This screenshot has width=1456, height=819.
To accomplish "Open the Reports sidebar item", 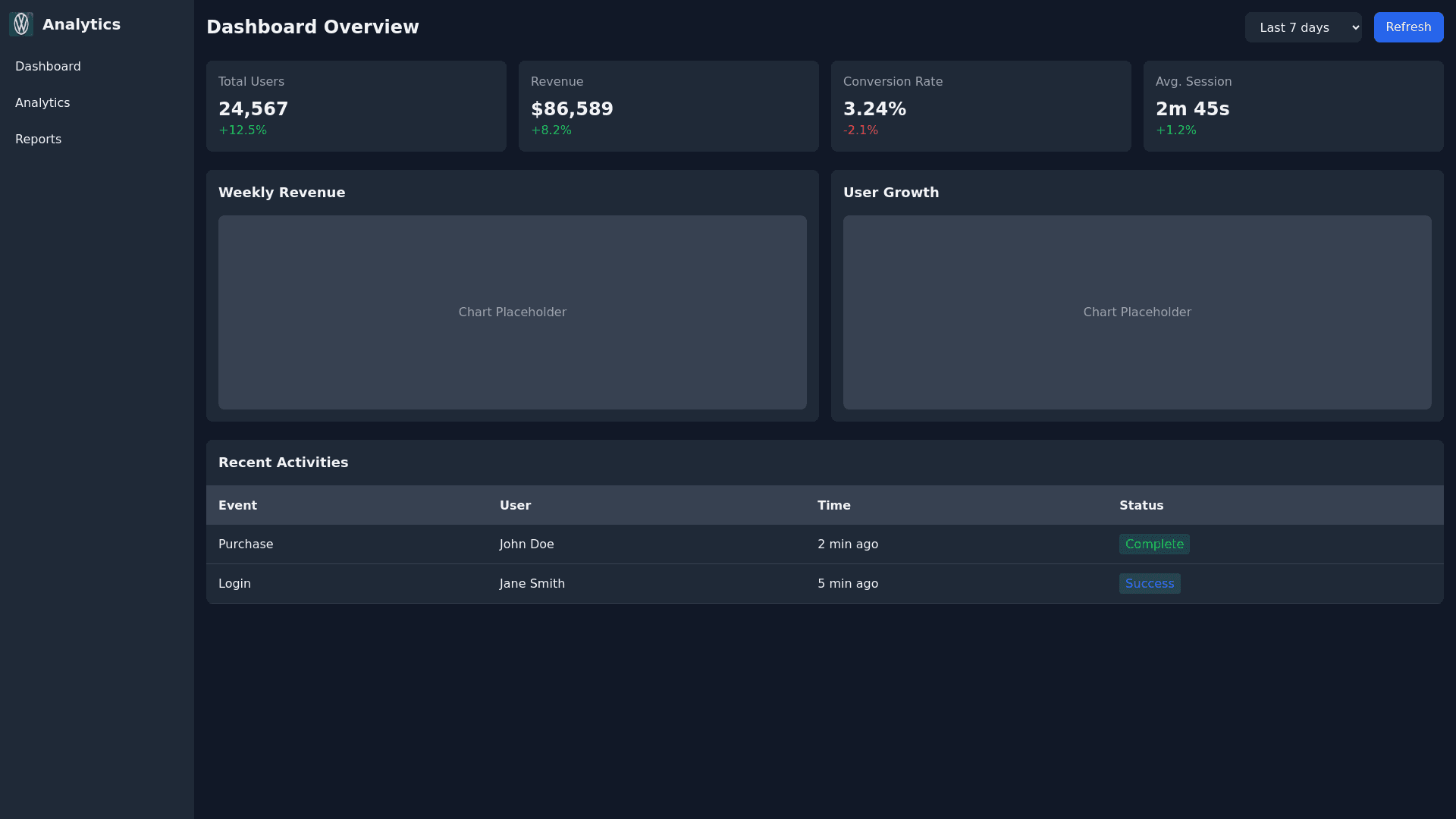I will point(38,140).
